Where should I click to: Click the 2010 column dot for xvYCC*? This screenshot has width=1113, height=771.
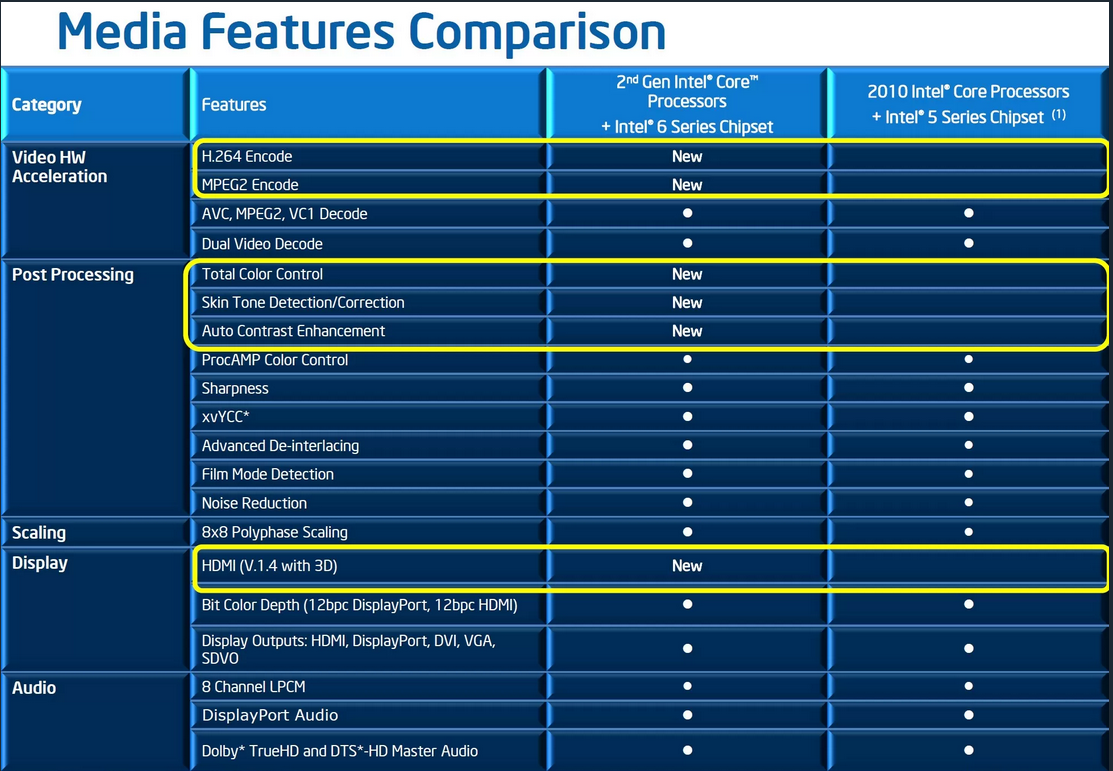(968, 417)
